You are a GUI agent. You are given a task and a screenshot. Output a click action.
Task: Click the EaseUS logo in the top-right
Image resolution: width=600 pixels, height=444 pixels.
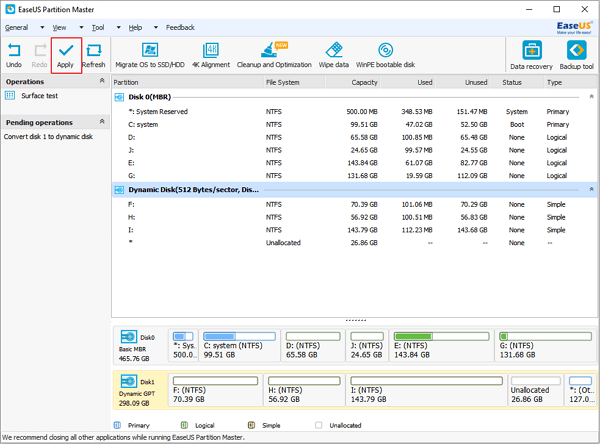click(574, 27)
